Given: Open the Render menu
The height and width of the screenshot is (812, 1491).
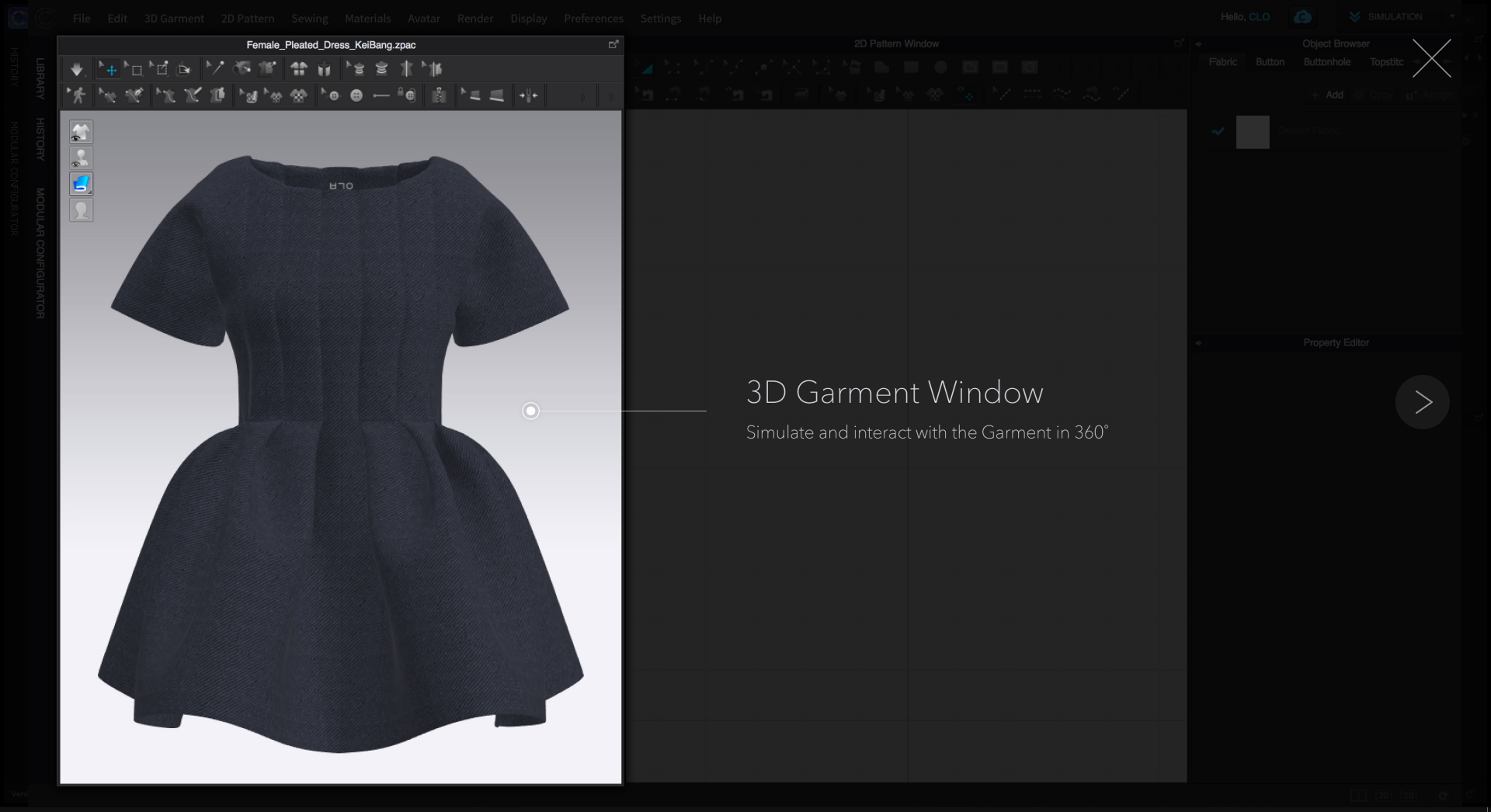Looking at the screenshot, I should tap(475, 18).
